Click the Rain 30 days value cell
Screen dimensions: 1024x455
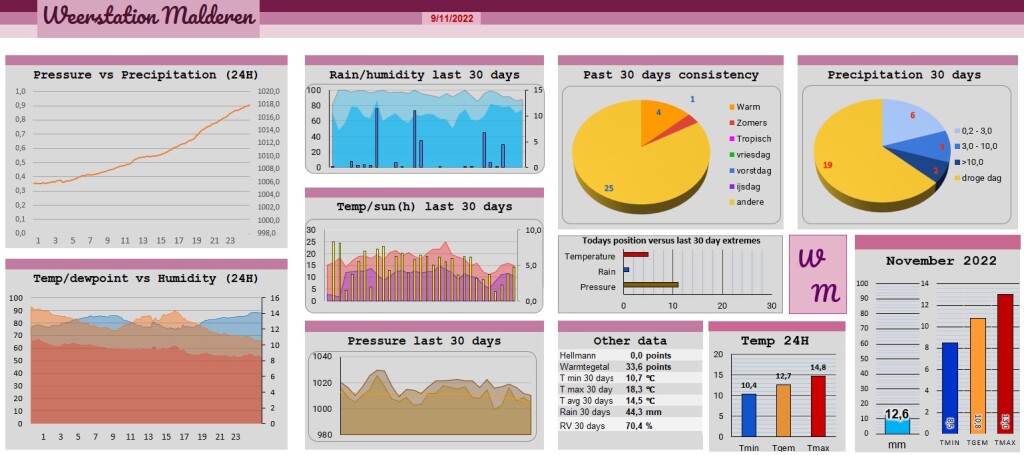[x=647, y=412]
